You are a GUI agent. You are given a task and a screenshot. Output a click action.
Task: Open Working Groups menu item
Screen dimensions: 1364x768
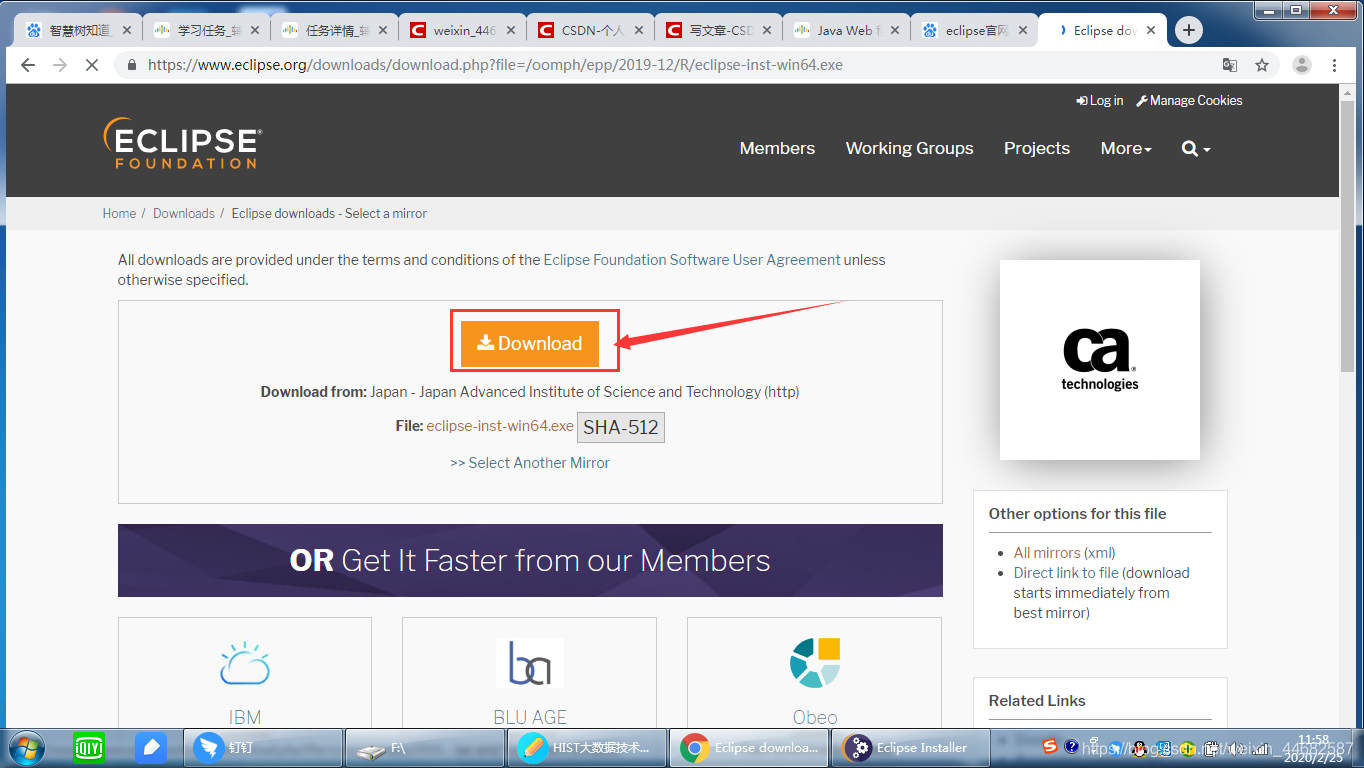click(x=909, y=148)
